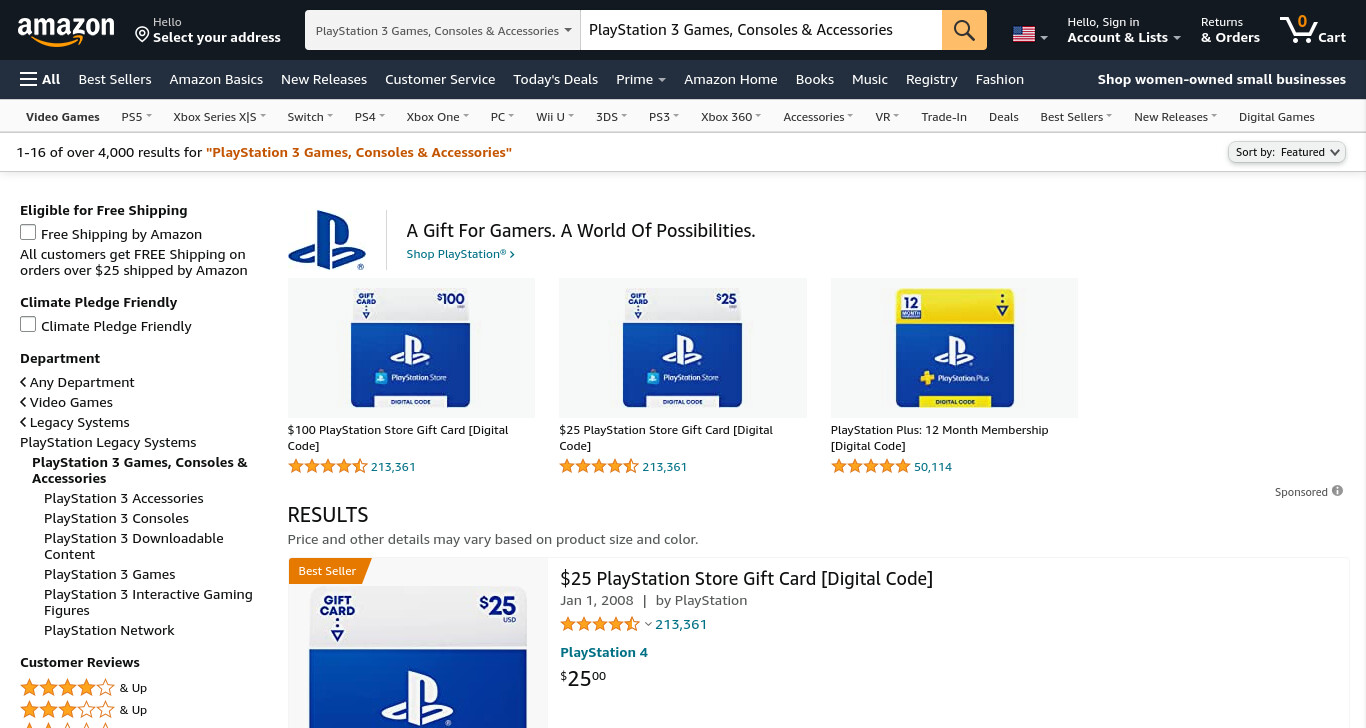Click the Sponsored info icon

(1337, 492)
